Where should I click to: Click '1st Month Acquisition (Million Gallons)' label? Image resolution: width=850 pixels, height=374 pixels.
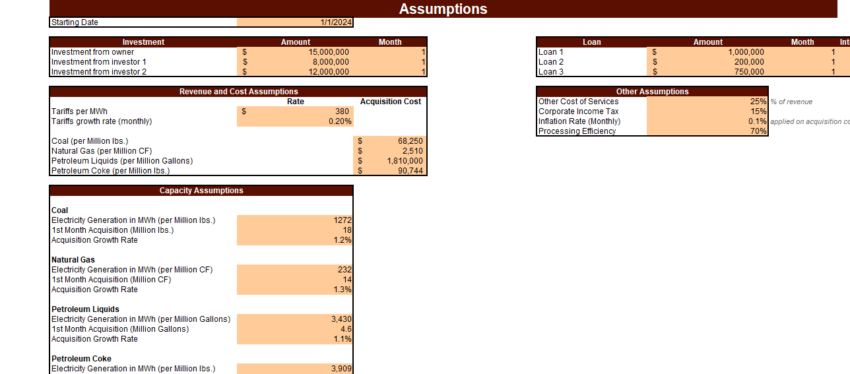[120, 328]
